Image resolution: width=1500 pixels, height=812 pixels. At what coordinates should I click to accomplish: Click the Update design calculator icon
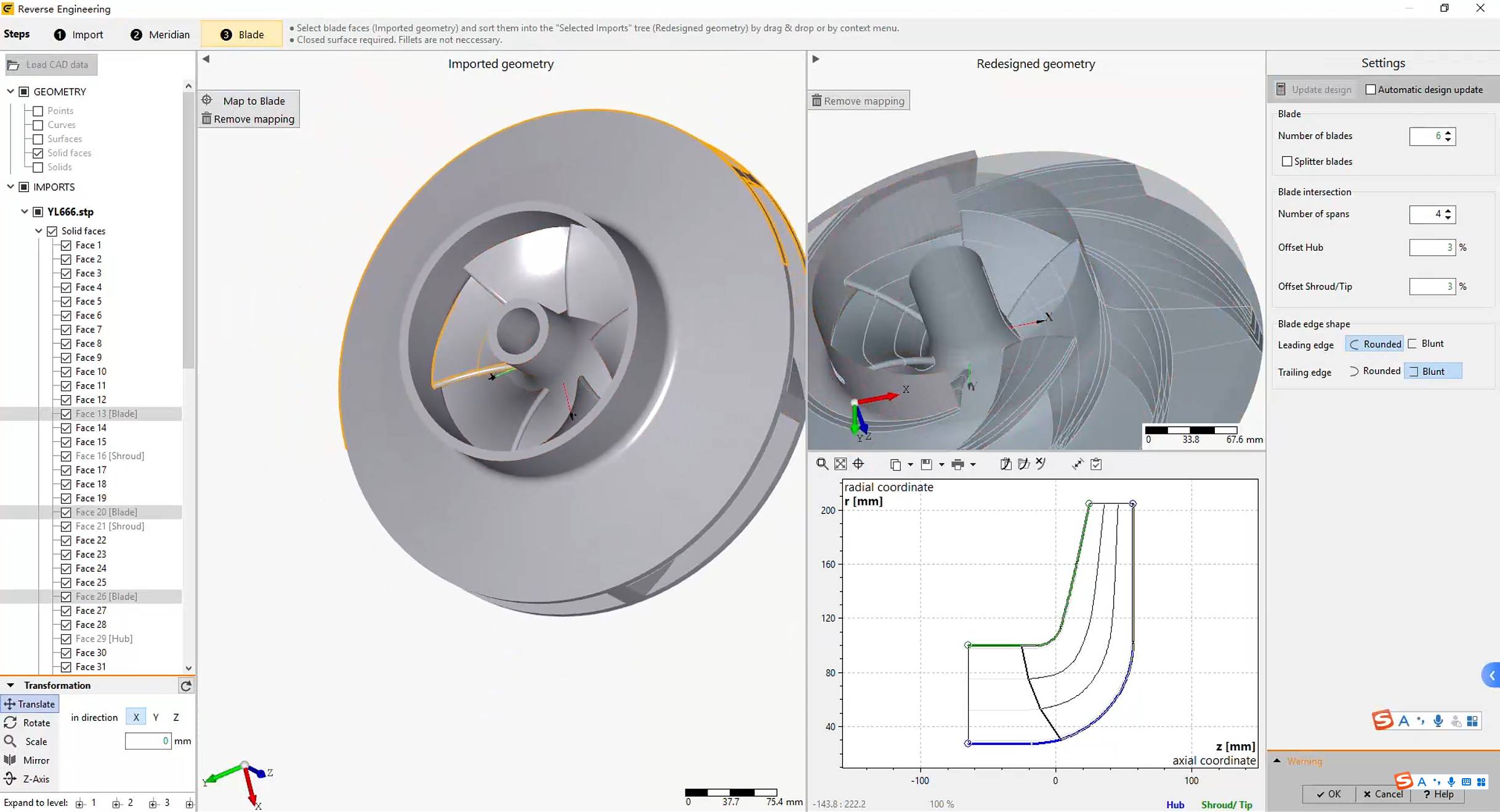click(1281, 89)
